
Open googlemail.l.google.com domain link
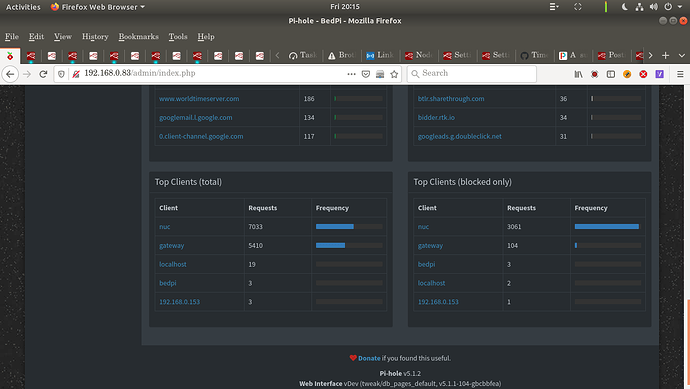point(196,117)
